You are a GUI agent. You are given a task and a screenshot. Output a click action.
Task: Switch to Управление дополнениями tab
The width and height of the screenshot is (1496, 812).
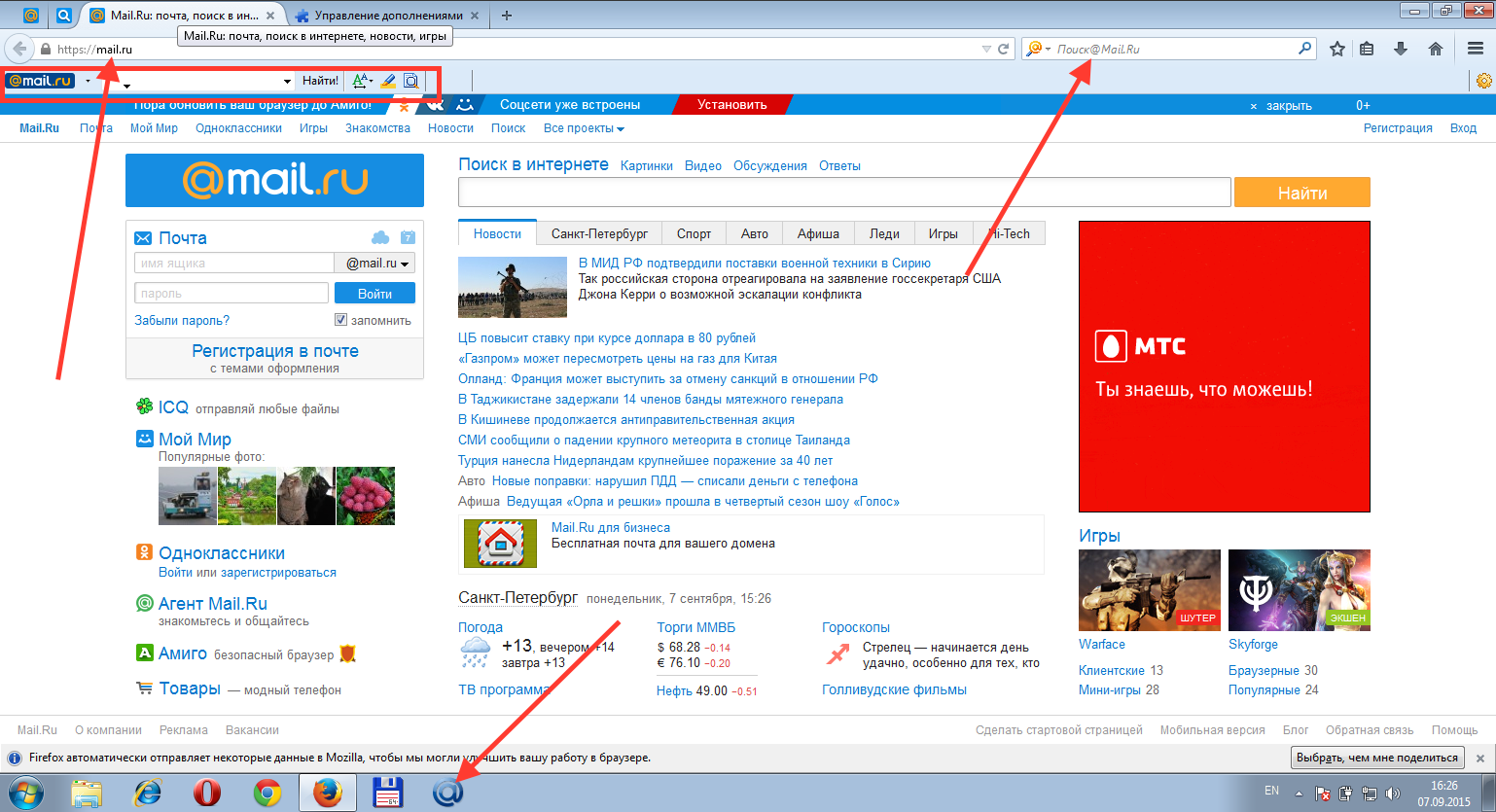pos(388,16)
